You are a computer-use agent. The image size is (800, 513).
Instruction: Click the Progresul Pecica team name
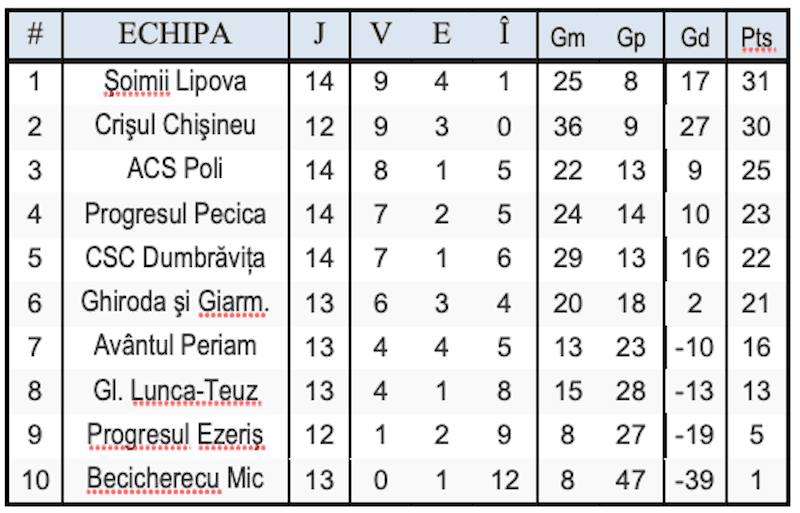(x=175, y=213)
